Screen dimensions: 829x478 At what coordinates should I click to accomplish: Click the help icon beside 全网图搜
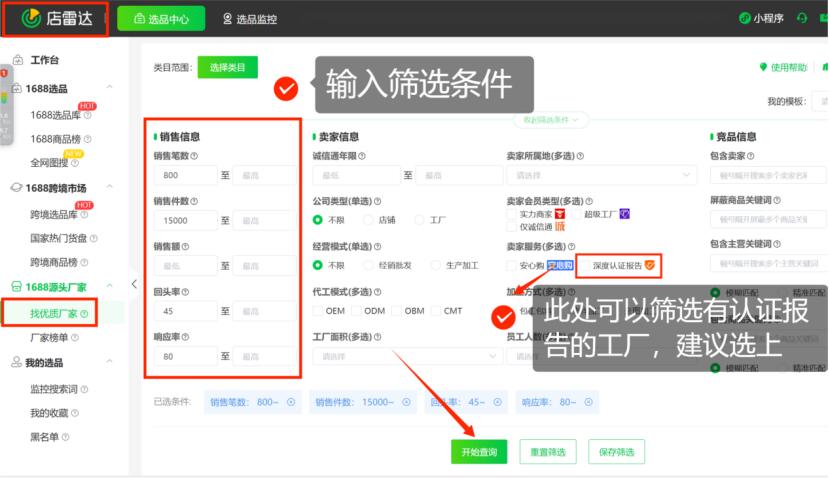75,163
